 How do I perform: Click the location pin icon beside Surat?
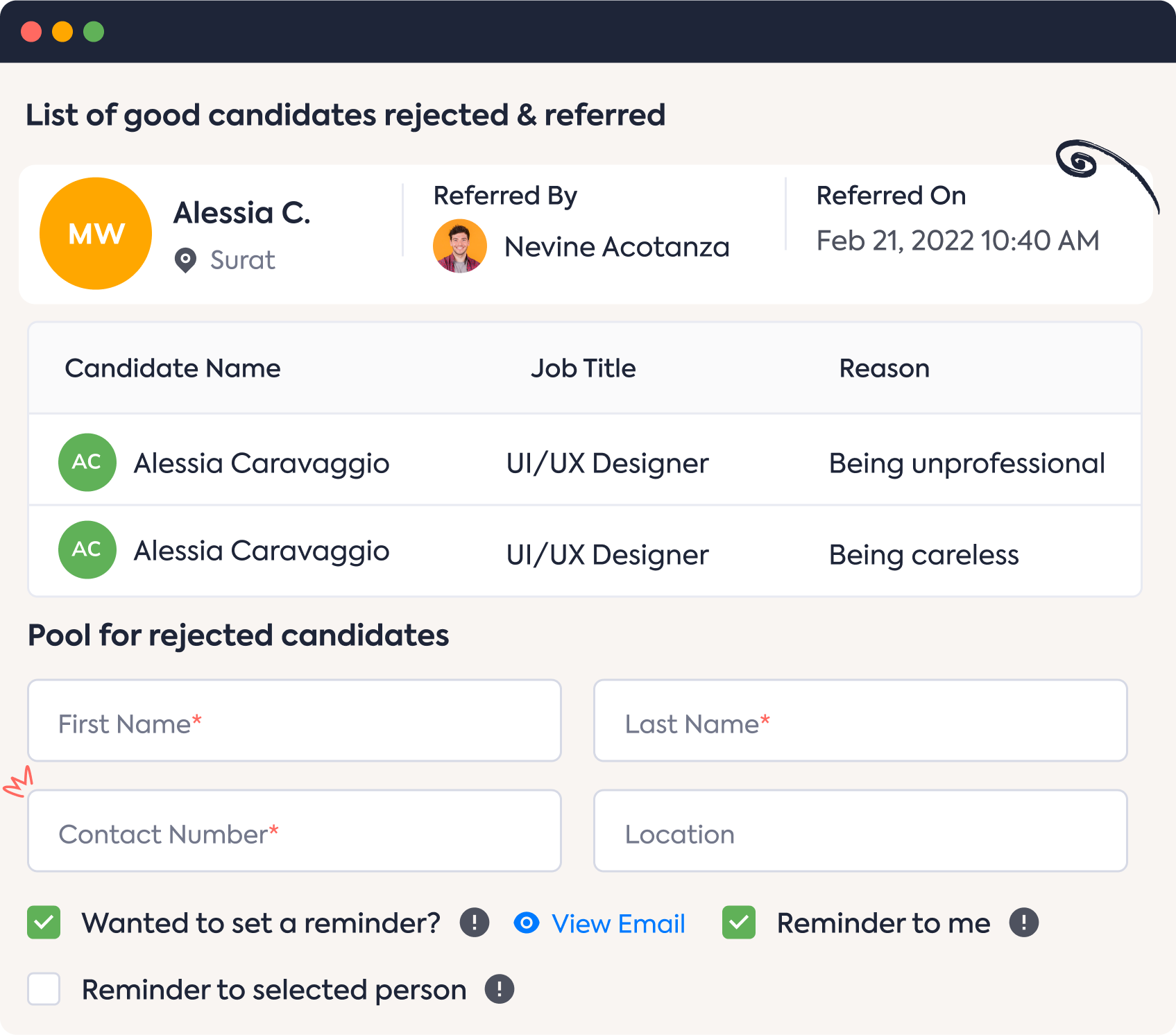pos(185,260)
